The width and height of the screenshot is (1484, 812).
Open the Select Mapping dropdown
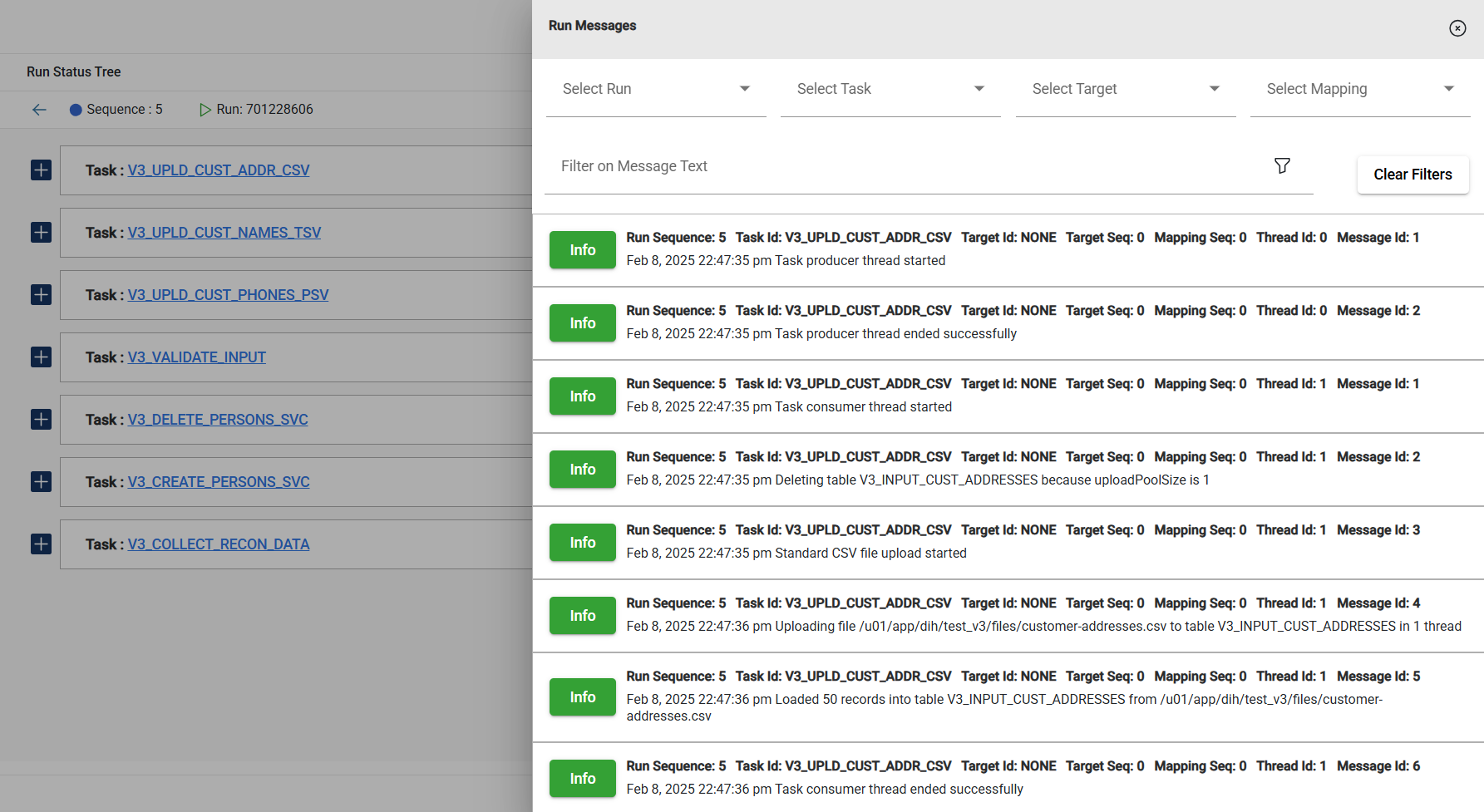1359,89
